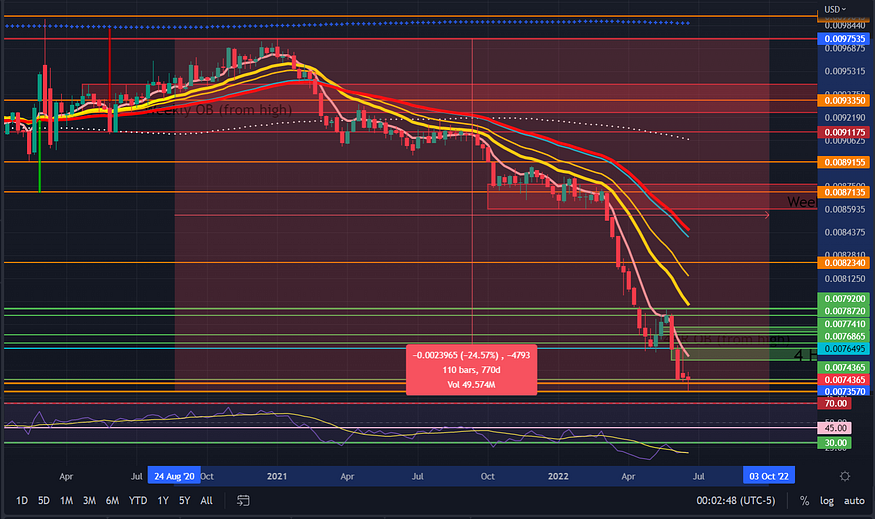Open the chart settings gear icon
This screenshot has height=519, width=875.
coord(845,476)
